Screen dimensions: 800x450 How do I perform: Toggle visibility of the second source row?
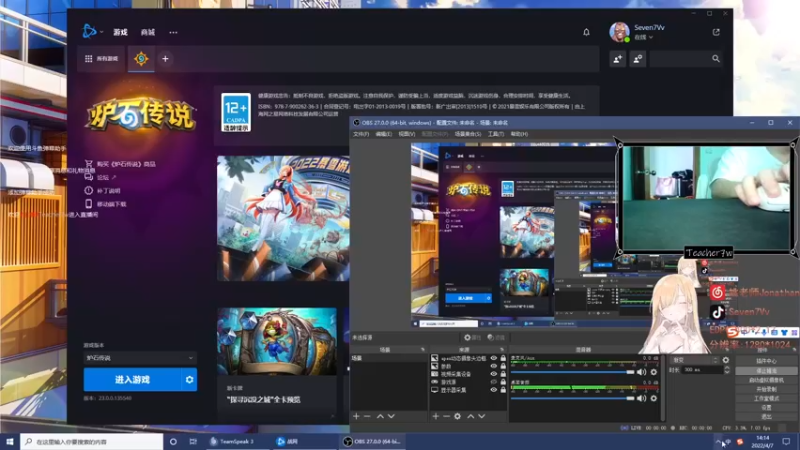(x=493, y=366)
